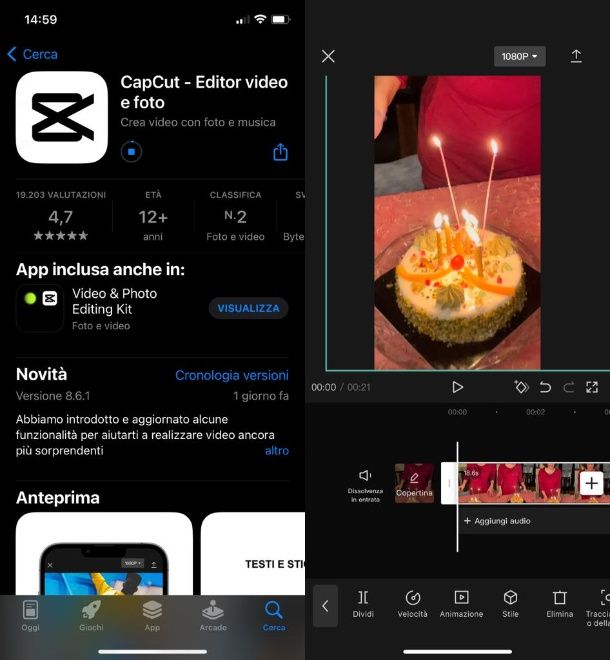Stop the CapCut download in progress
This screenshot has height=660, width=610.
pos(131,152)
